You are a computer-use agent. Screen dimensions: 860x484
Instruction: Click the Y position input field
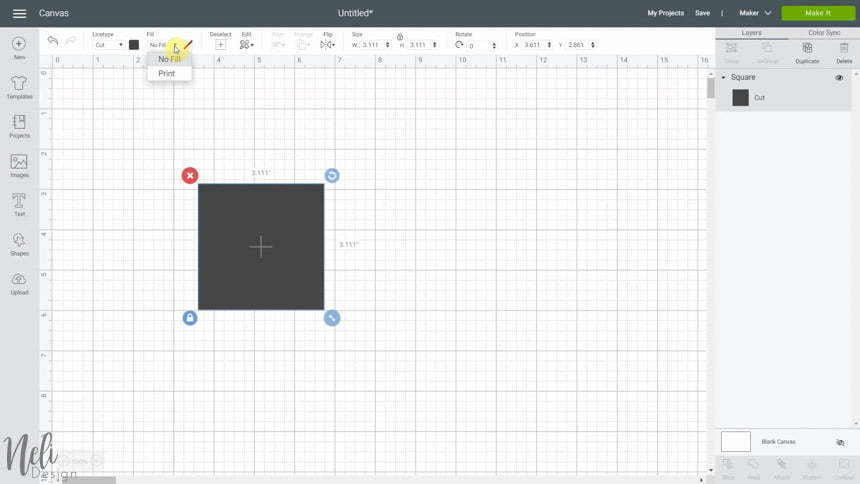pyautogui.click(x=578, y=45)
